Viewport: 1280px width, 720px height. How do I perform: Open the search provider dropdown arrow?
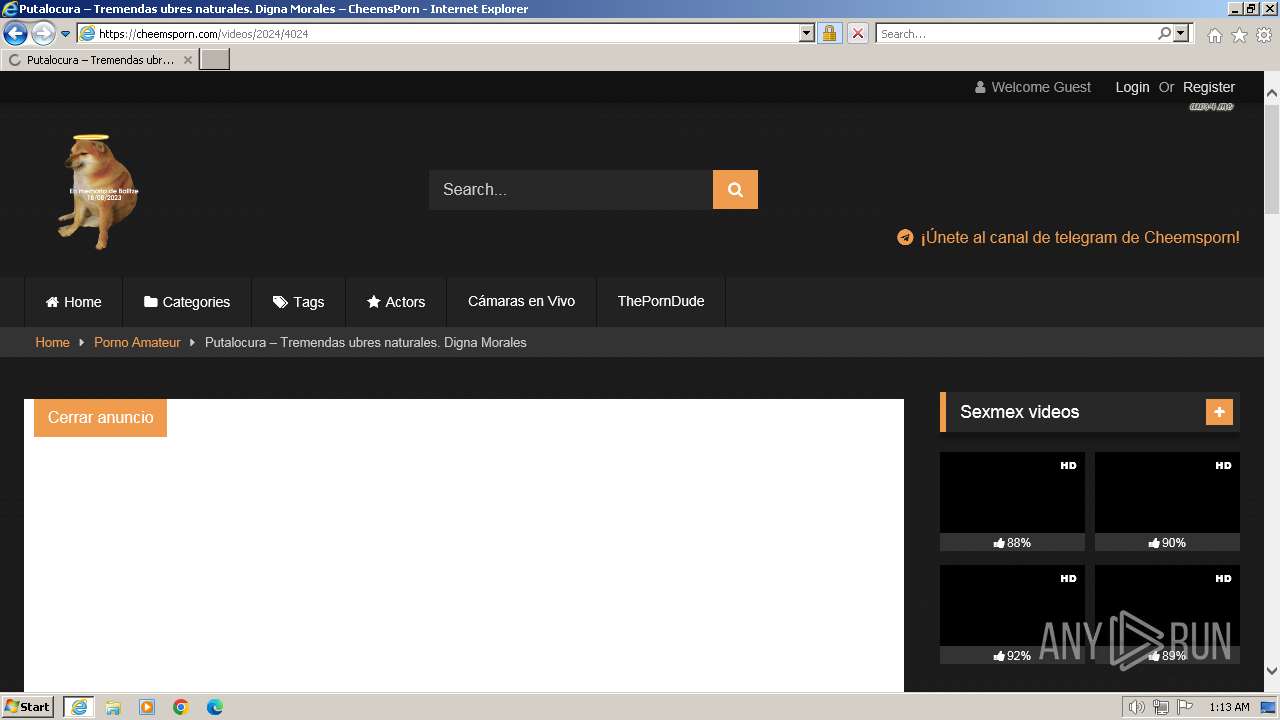click(x=1181, y=33)
